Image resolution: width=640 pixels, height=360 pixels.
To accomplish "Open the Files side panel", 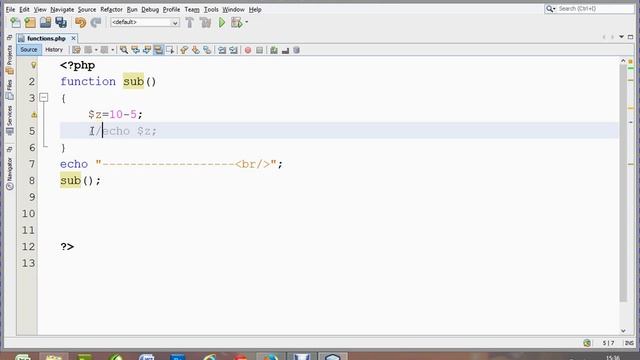I will pyautogui.click(x=10, y=90).
